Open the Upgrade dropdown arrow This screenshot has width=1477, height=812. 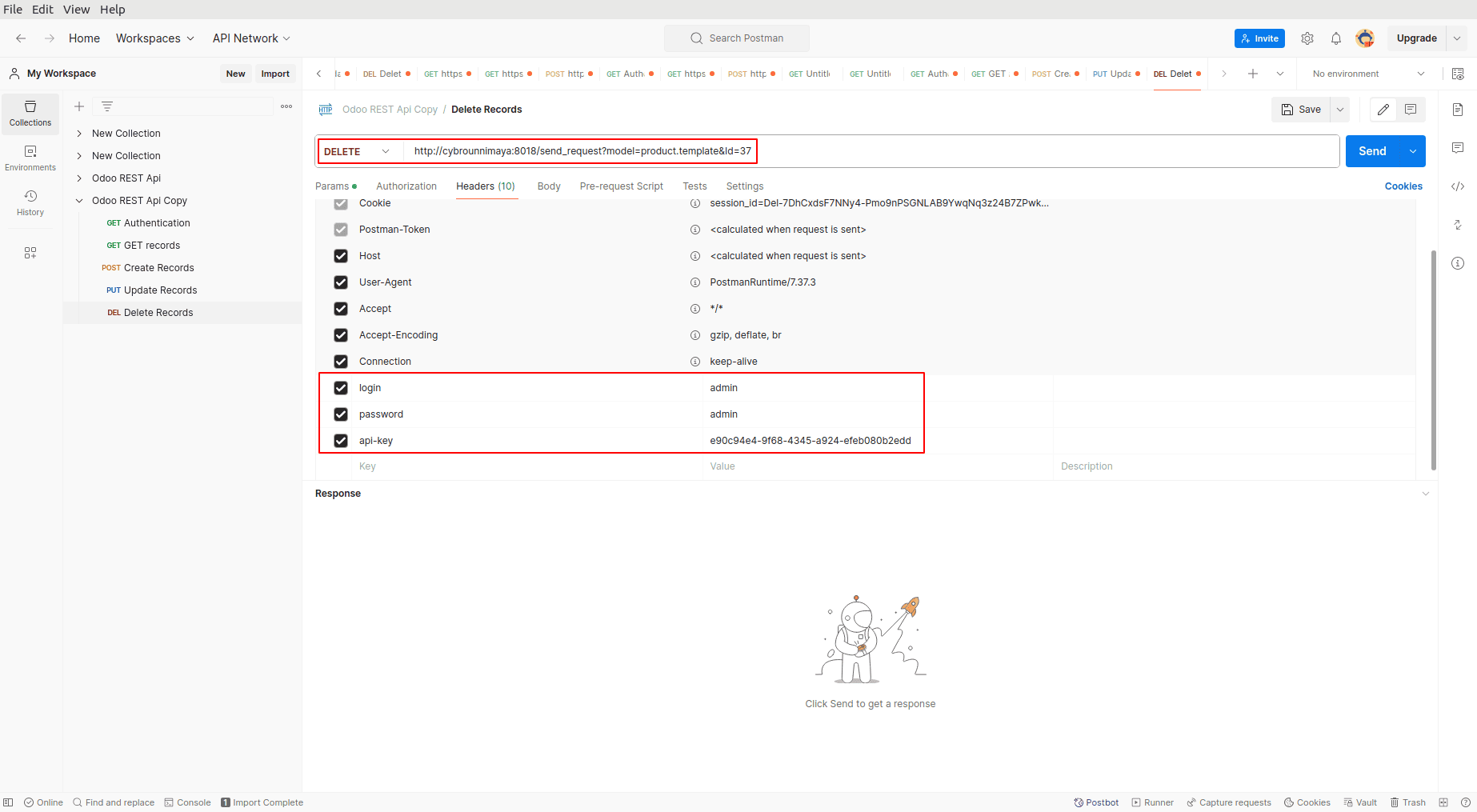1457,38
